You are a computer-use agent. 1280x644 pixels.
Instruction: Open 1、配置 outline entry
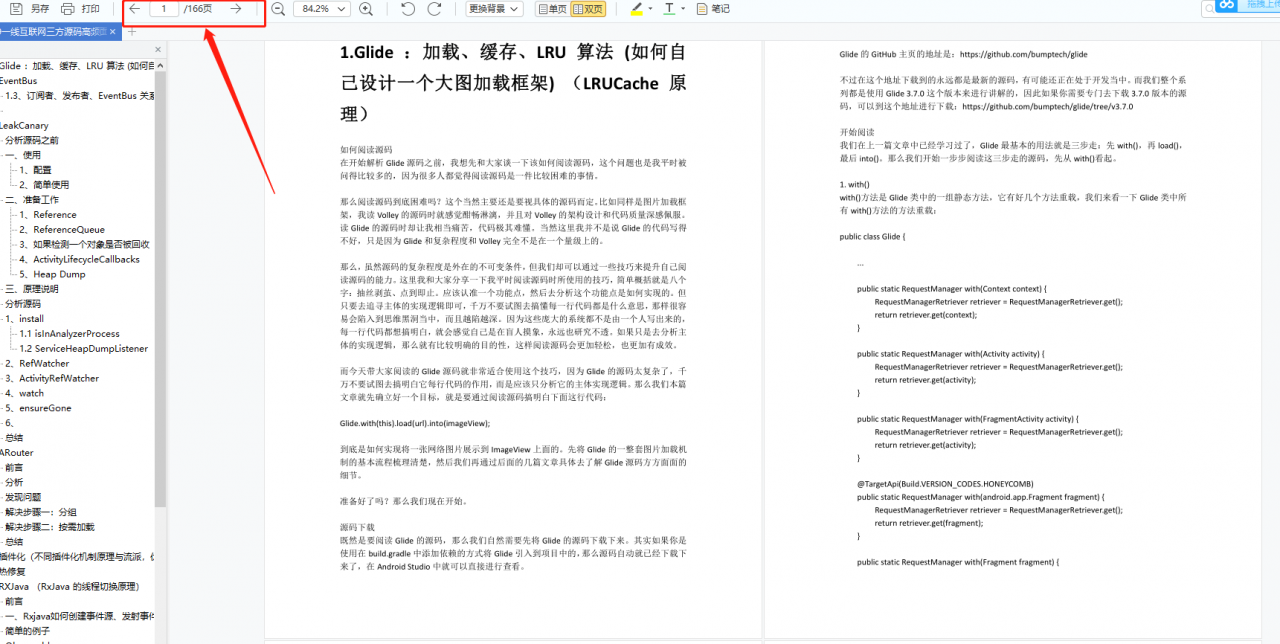point(35,170)
